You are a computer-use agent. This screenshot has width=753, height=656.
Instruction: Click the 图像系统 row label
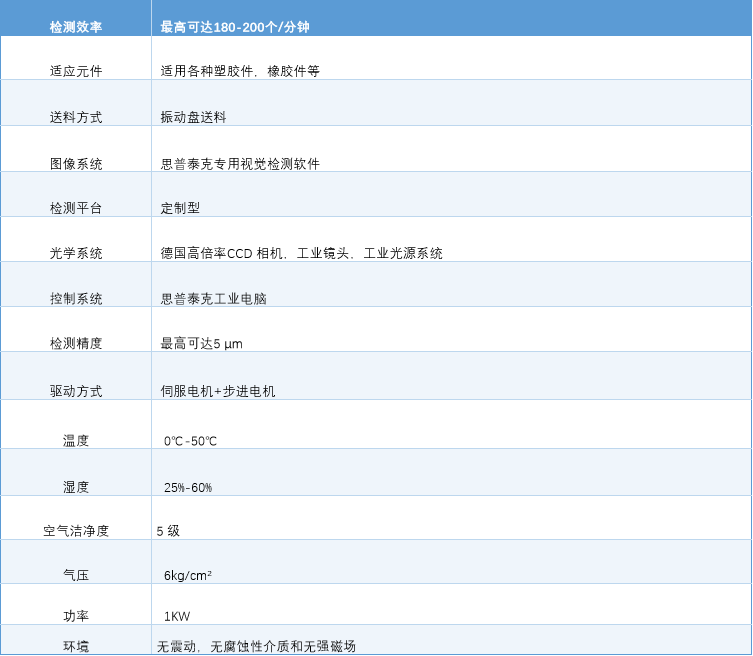[x=76, y=164]
